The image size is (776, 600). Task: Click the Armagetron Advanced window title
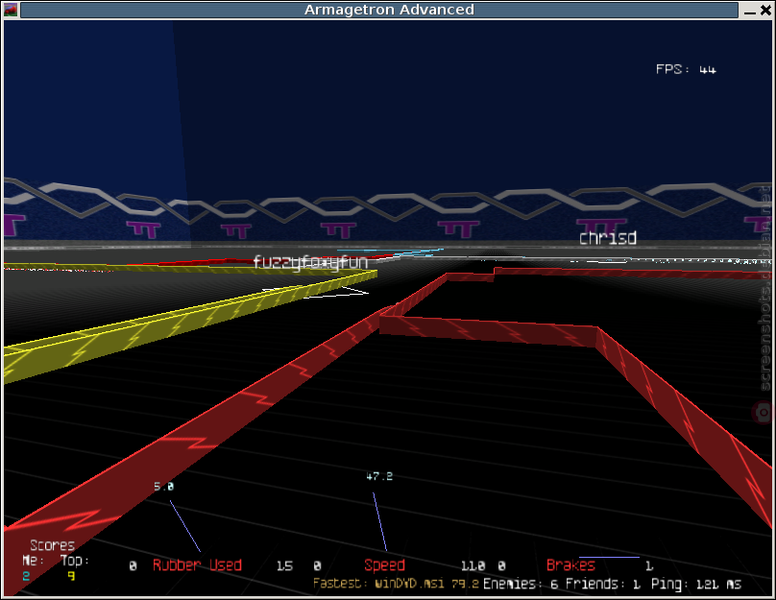coord(389,10)
